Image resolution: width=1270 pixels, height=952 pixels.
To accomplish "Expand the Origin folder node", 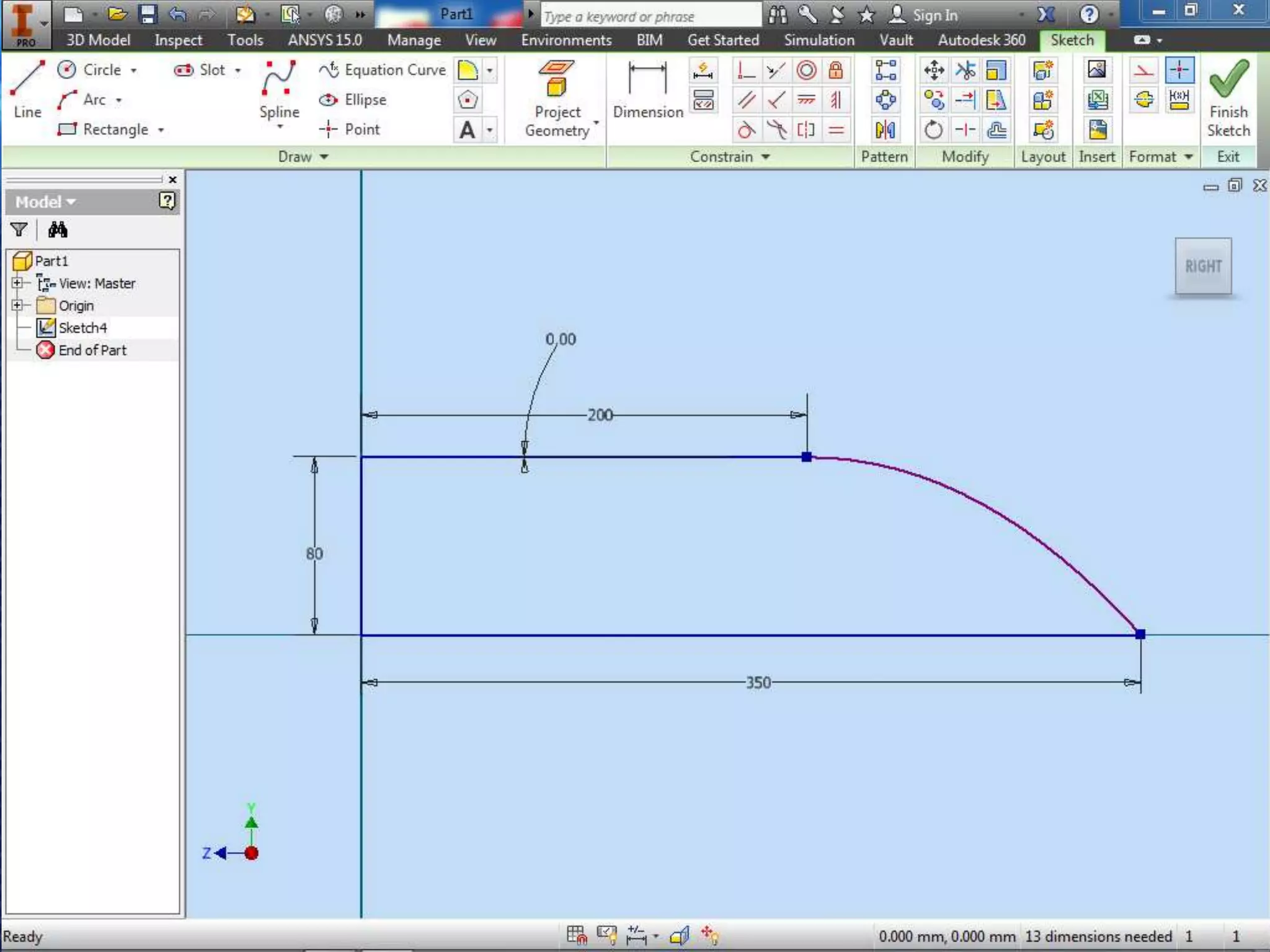I will (x=17, y=305).
